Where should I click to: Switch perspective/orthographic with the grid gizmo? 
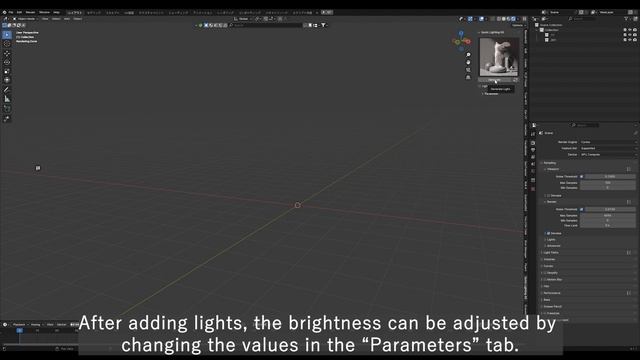[468, 77]
